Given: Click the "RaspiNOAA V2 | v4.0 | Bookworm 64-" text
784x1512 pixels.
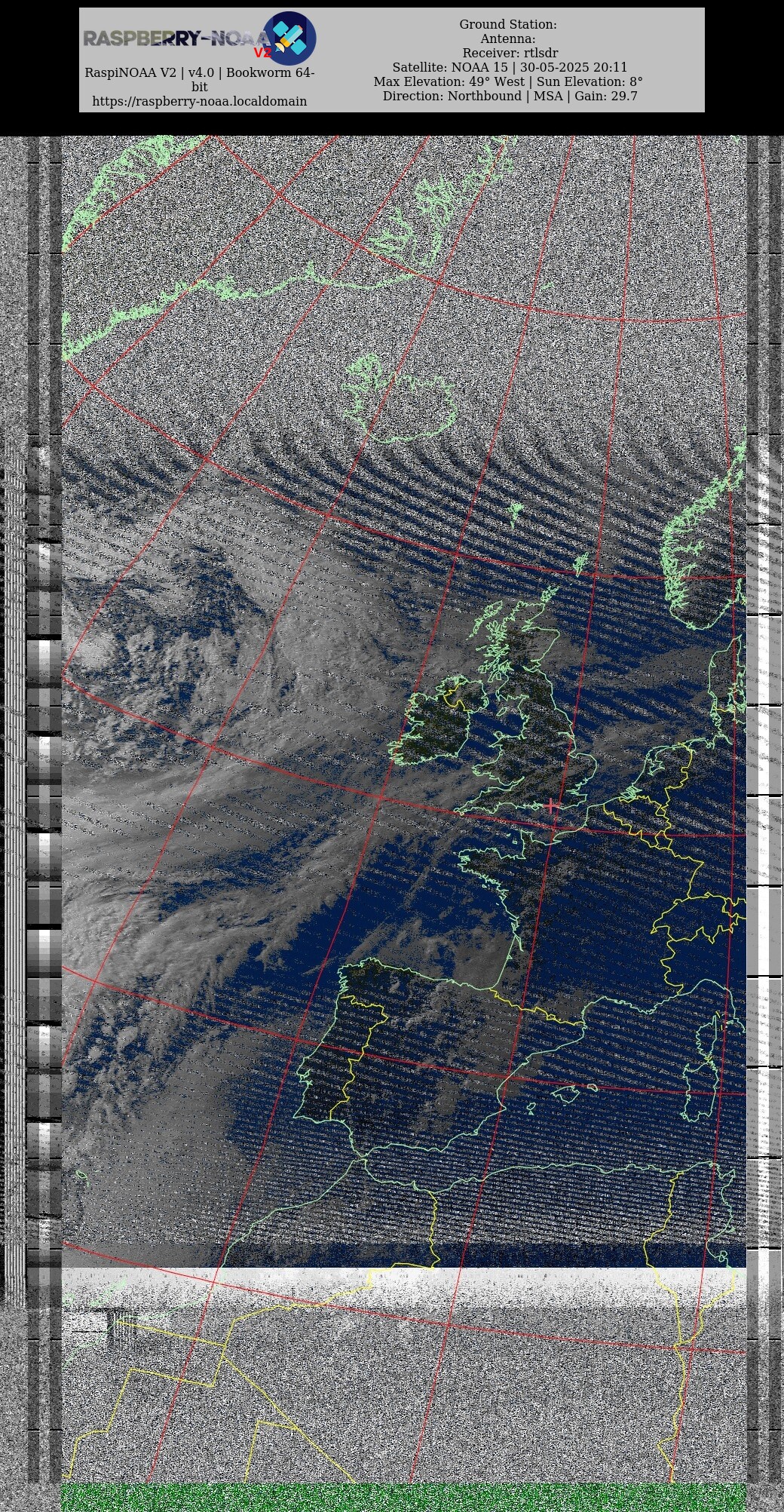Looking at the screenshot, I should click(x=200, y=72).
